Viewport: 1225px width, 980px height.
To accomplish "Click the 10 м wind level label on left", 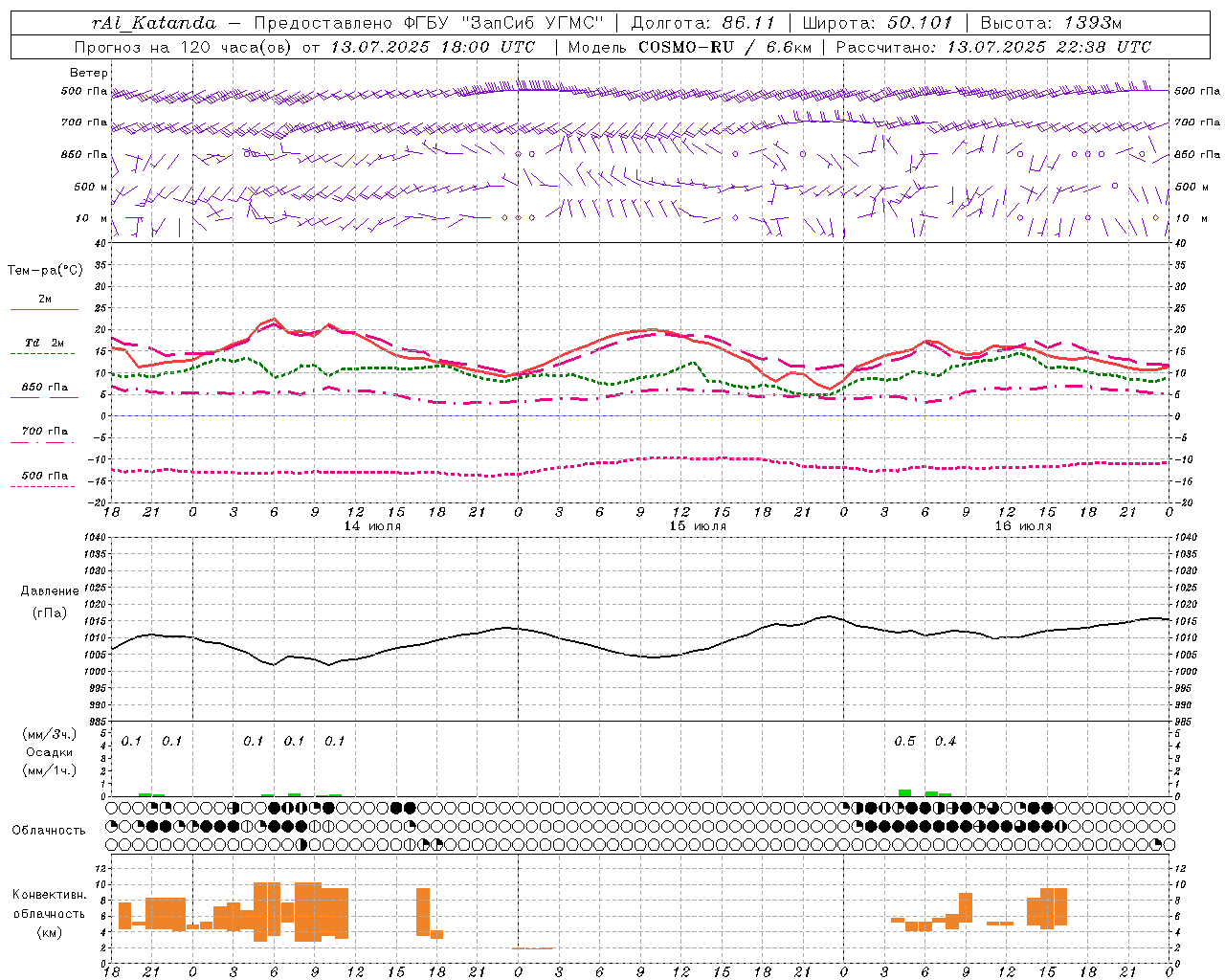I will tap(92, 218).
